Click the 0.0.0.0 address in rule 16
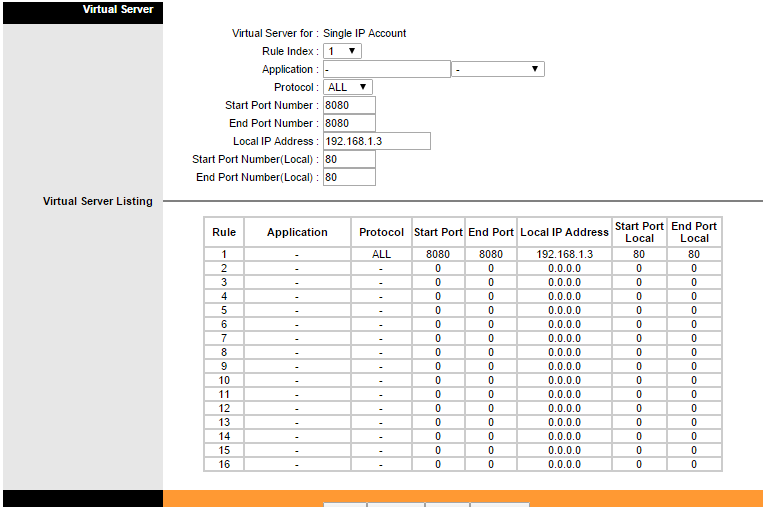 click(564, 464)
